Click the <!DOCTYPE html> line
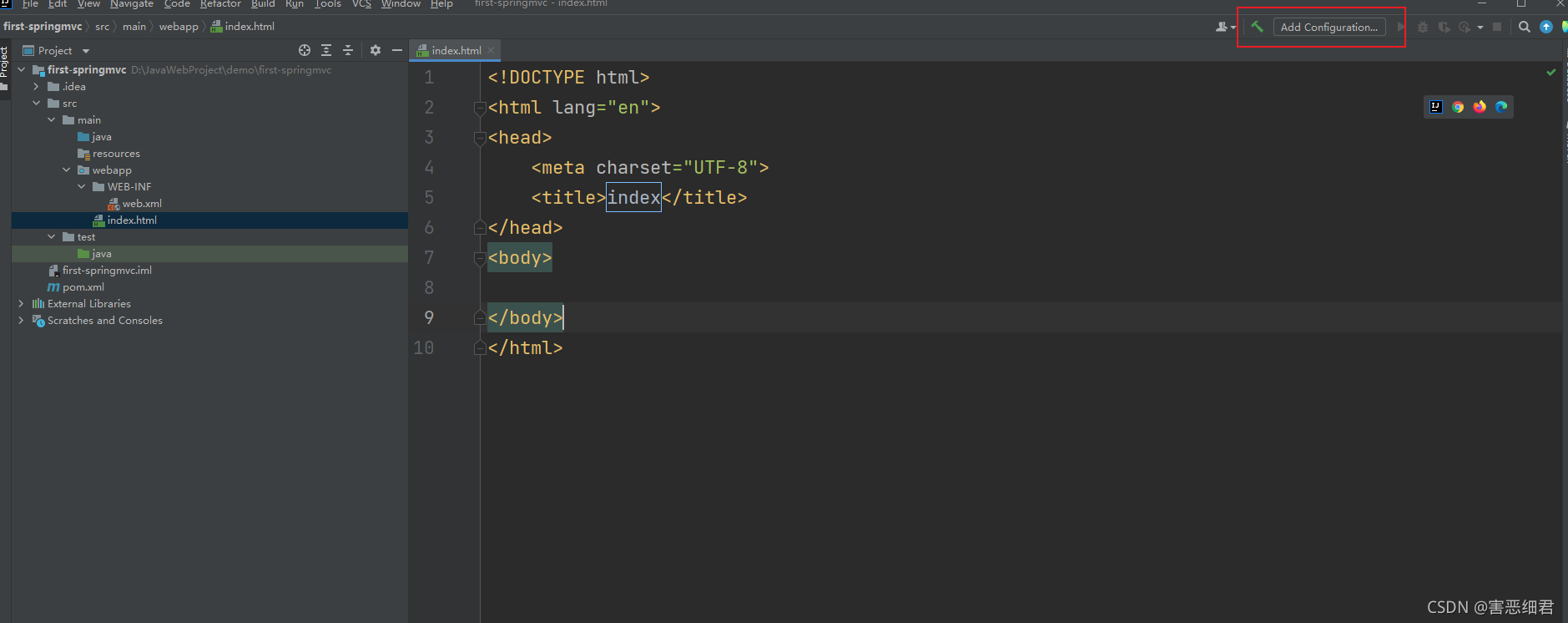The height and width of the screenshot is (623, 1568). coord(568,78)
